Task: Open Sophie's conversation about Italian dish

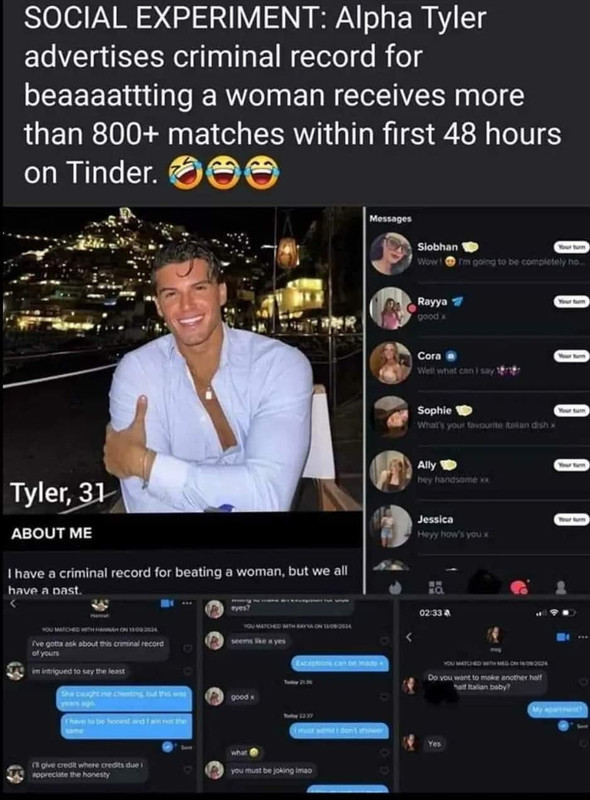Action: (x=479, y=417)
